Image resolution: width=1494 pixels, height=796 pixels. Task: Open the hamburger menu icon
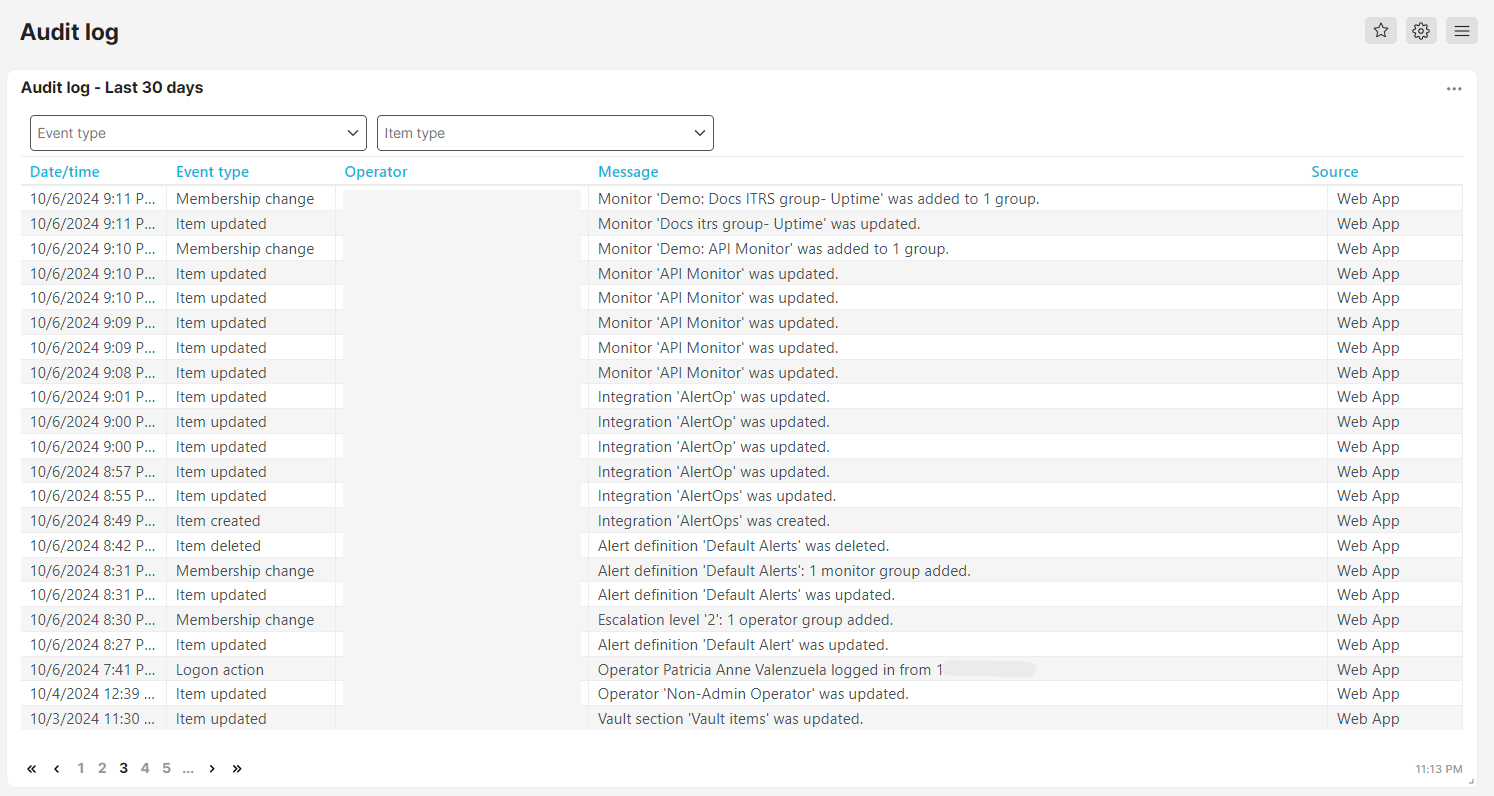pos(1462,31)
